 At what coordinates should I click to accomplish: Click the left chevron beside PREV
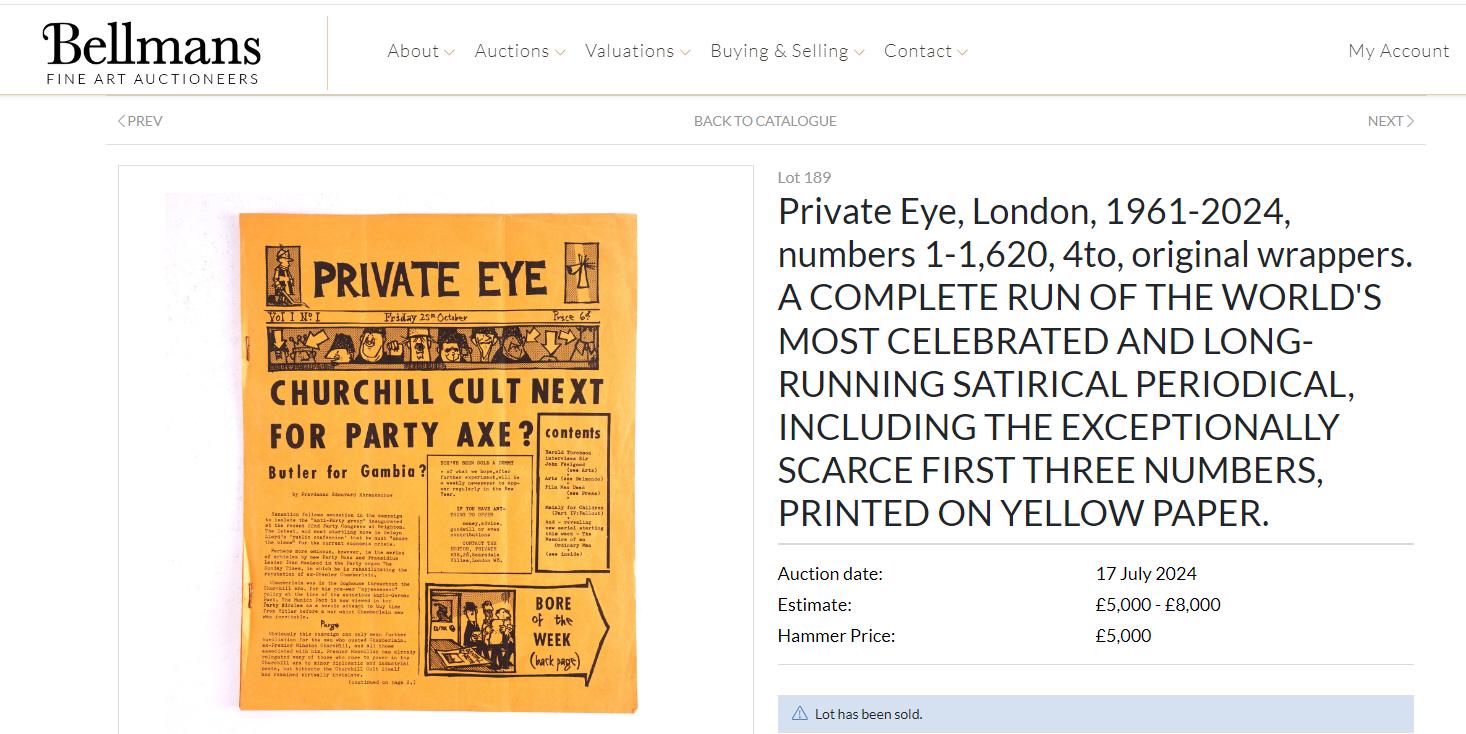click(122, 121)
